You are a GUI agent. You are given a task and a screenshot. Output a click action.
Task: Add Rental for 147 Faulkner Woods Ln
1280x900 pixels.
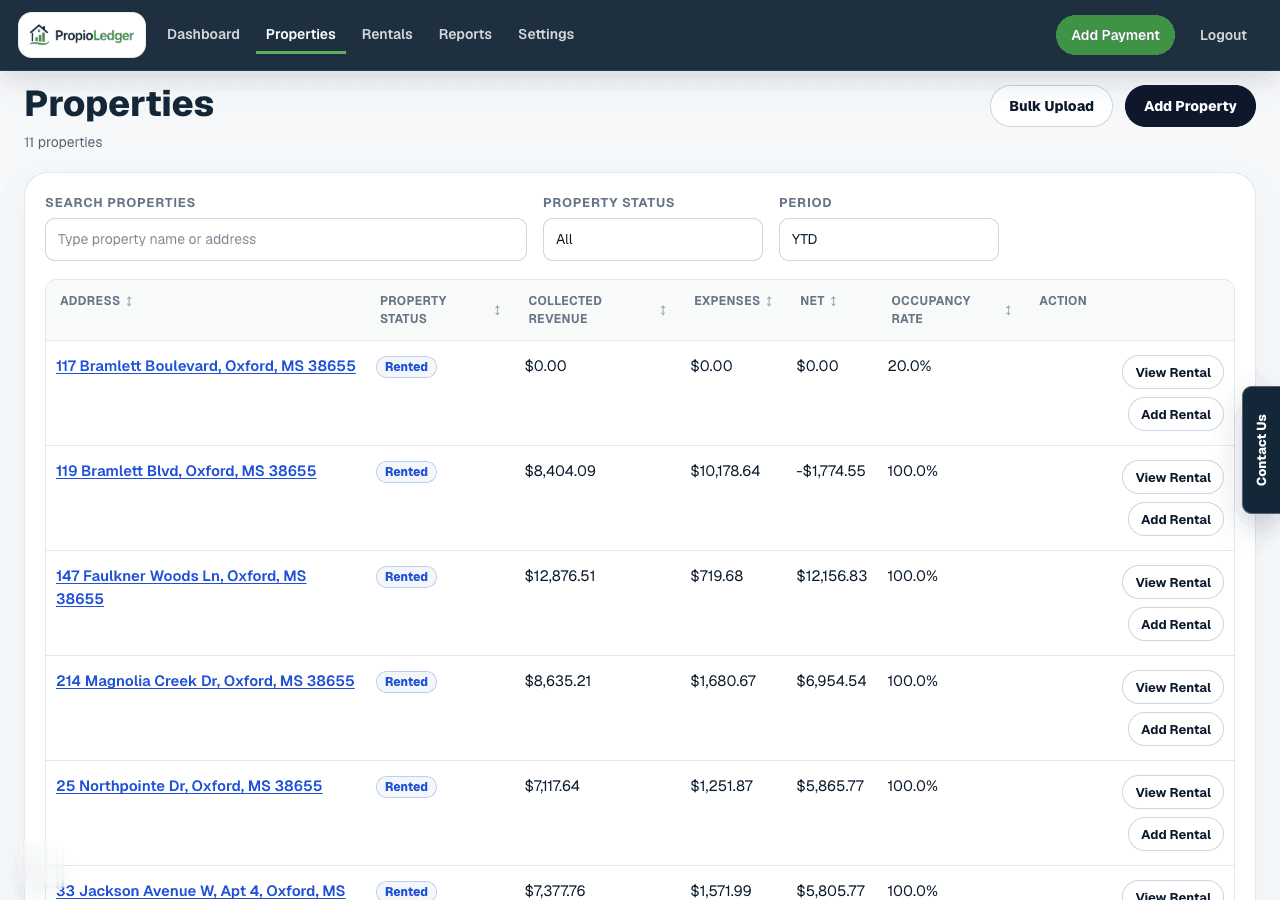[1176, 624]
